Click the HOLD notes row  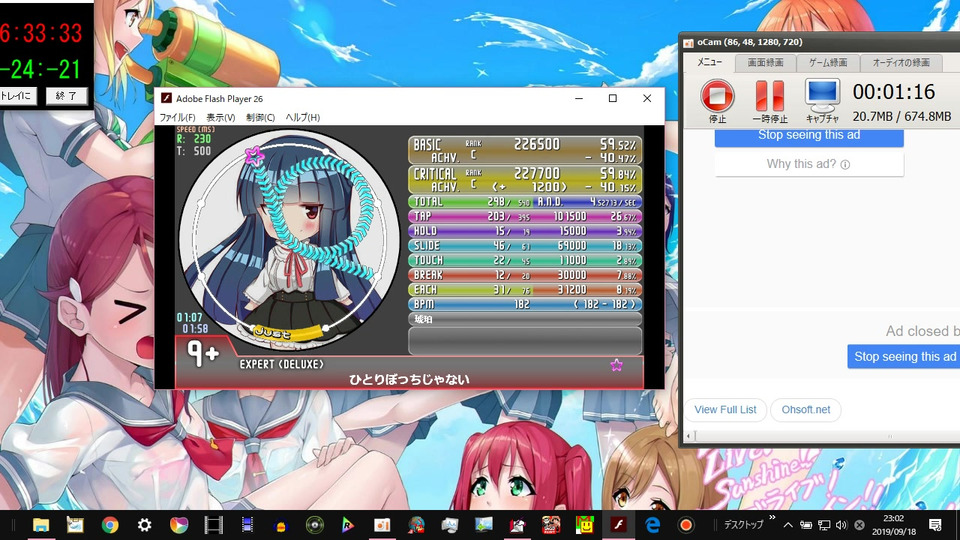(525, 231)
